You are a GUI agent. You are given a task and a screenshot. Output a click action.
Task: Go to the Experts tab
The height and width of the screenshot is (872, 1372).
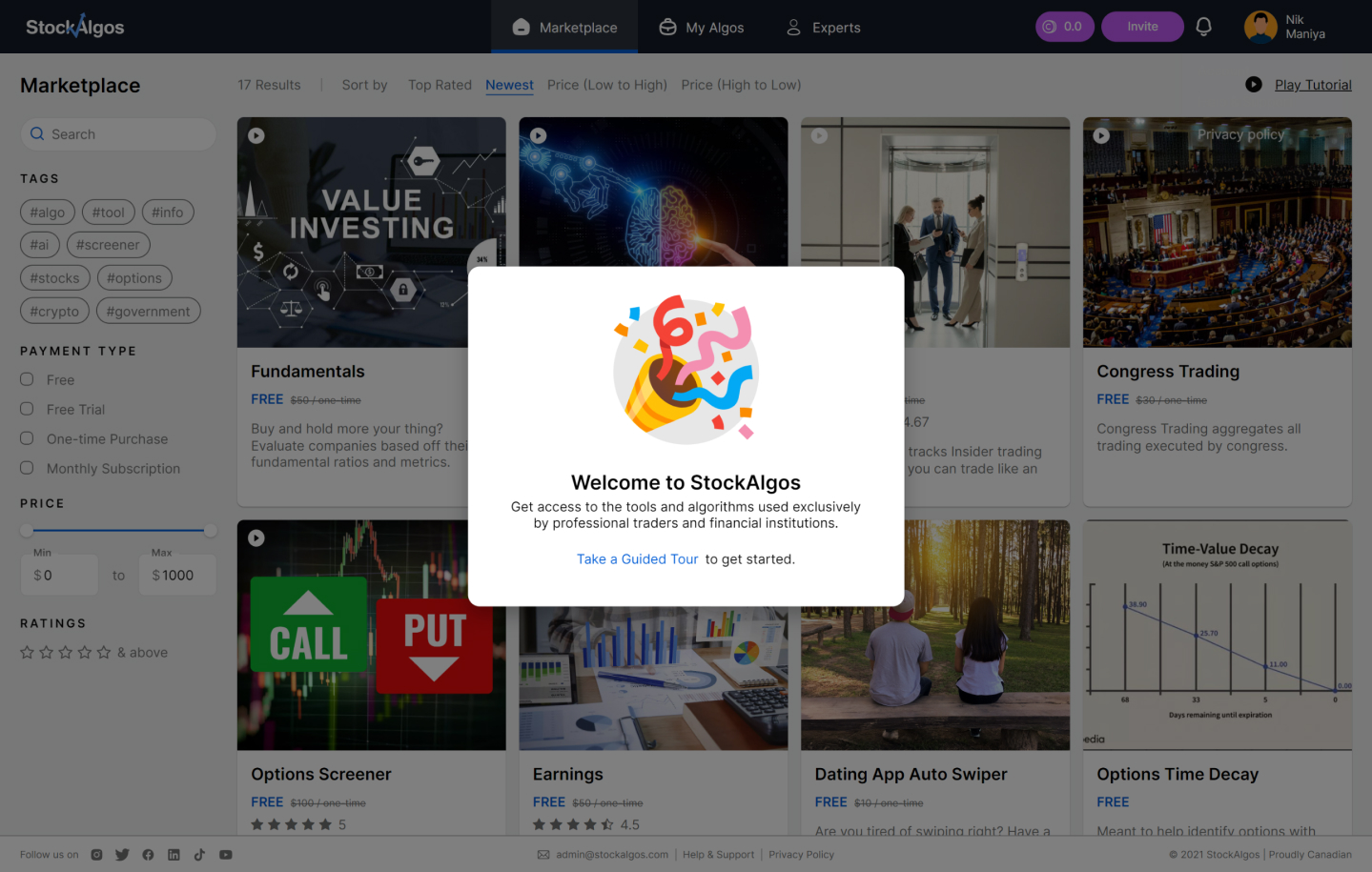click(823, 27)
